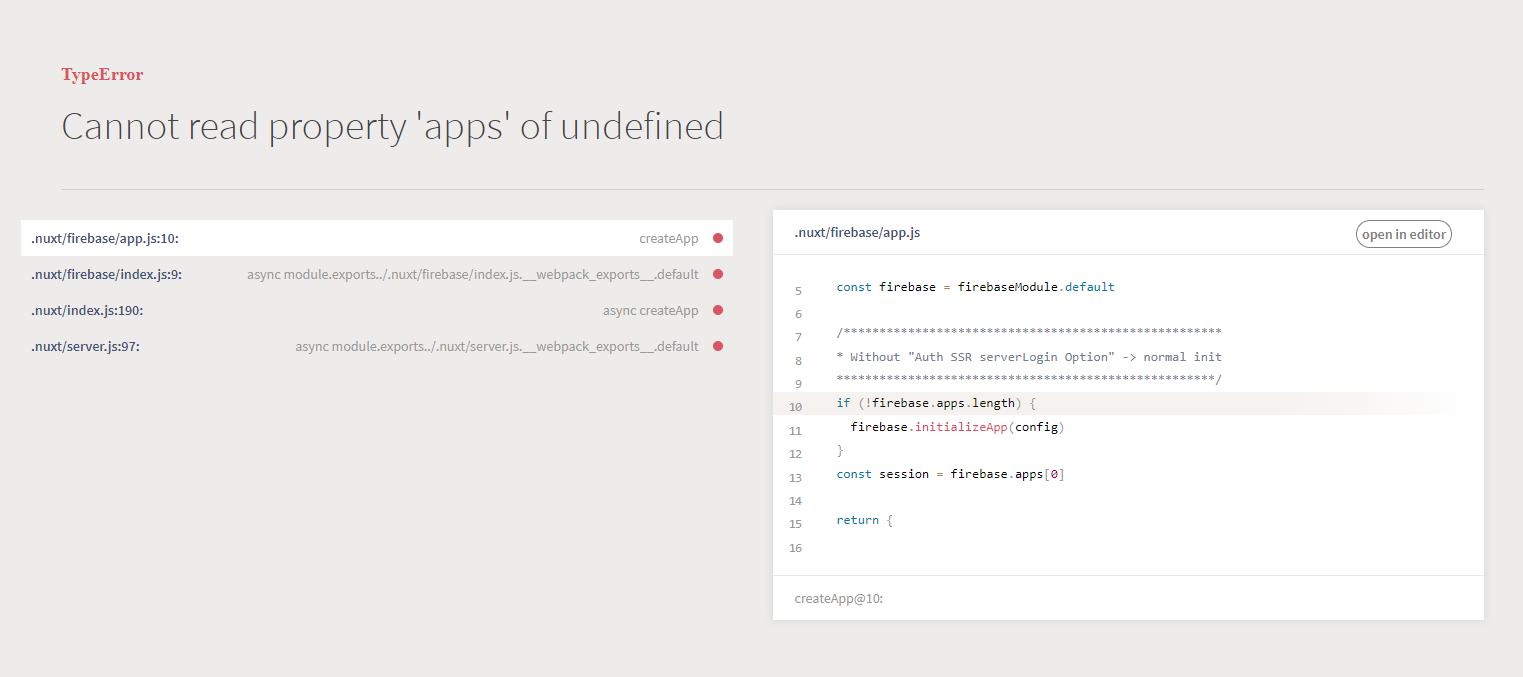The height and width of the screenshot is (677, 1523).
Task: Click the red dot on the server.js:97 frame
Action: click(718, 346)
